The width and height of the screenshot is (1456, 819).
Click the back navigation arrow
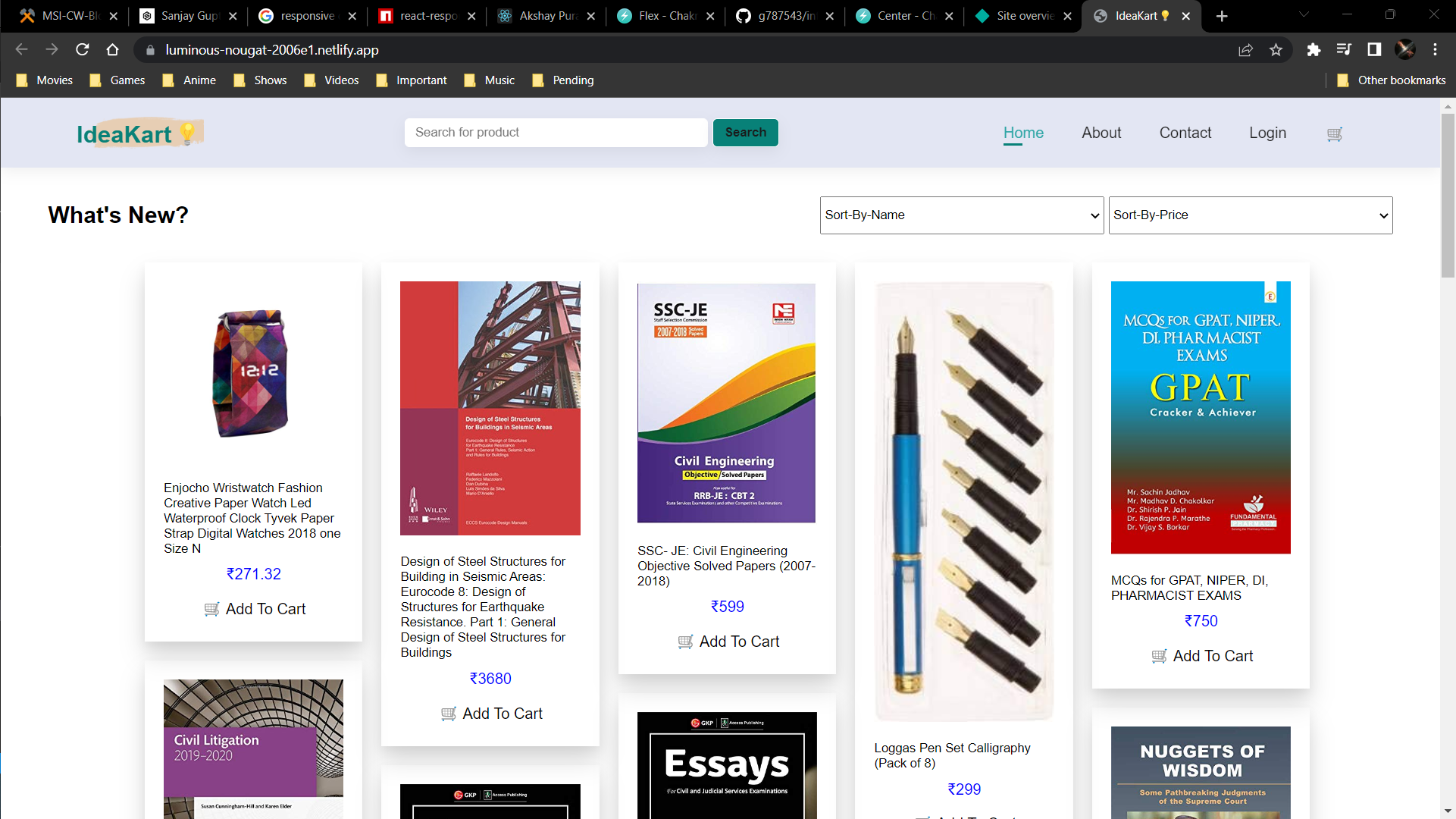[x=20, y=50]
